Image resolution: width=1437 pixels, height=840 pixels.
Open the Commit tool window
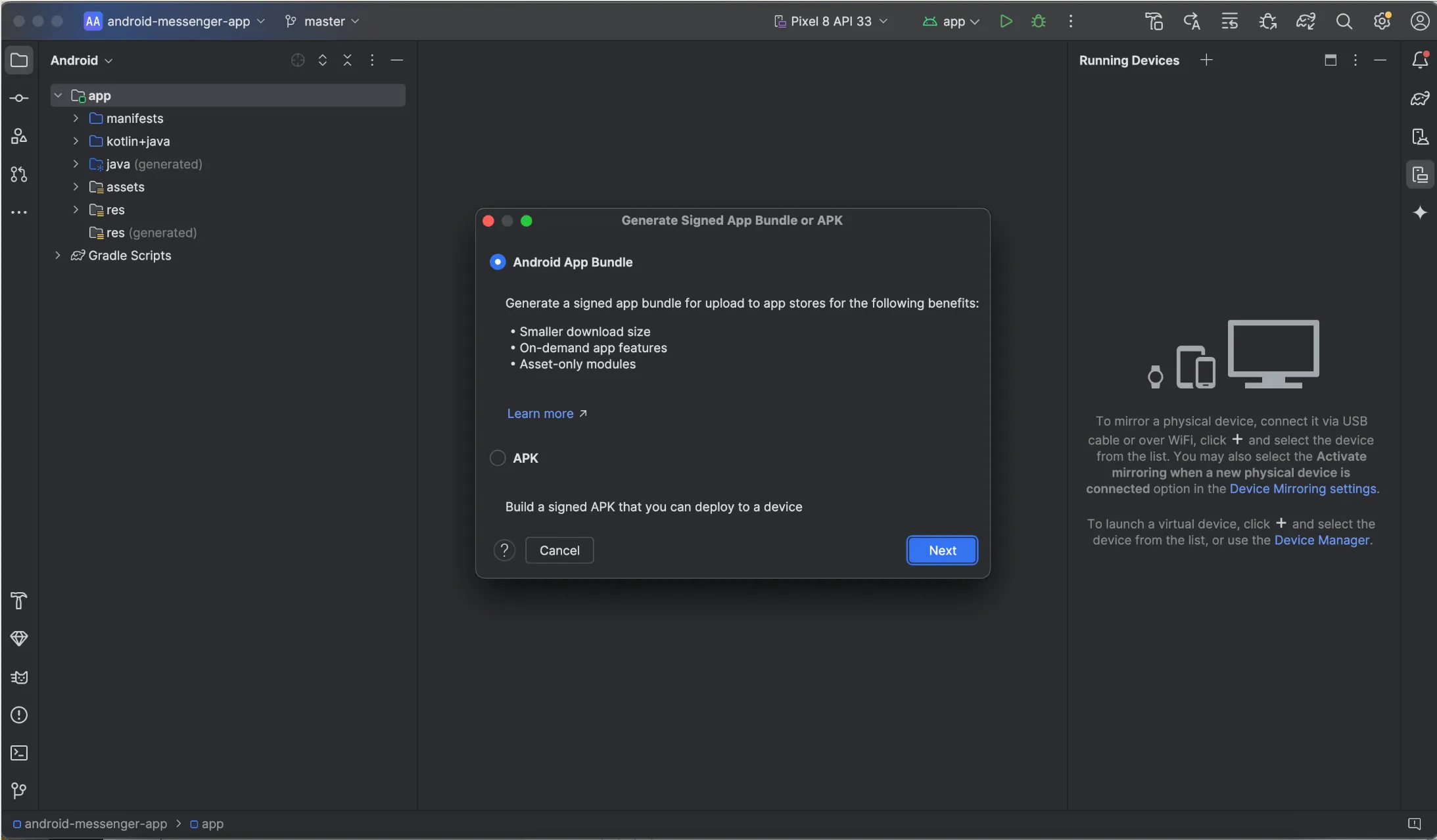19,98
